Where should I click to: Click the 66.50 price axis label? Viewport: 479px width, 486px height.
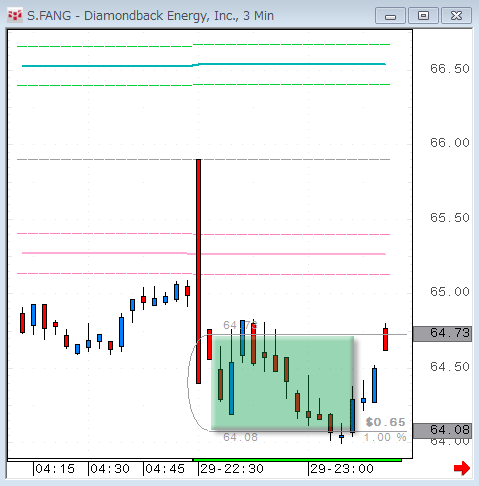(x=450, y=69)
